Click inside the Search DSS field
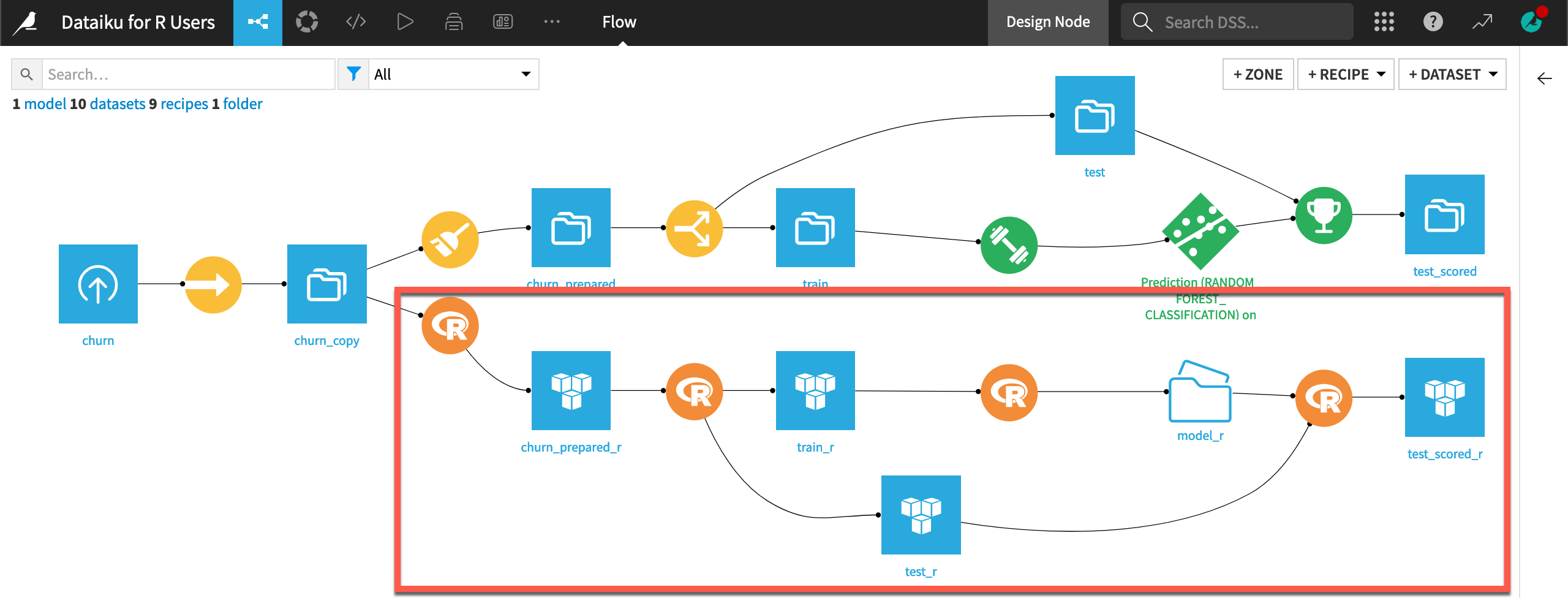 (1237, 21)
